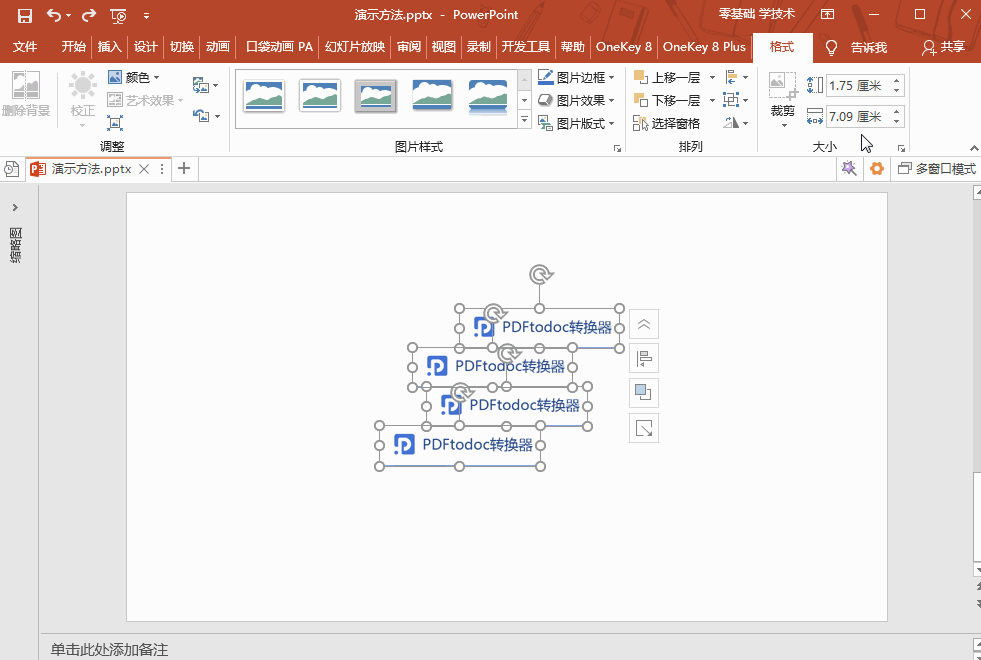The height and width of the screenshot is (660, 981).
Task: Close the 演示方法.pptx document tab
Action: coord(144,169)
